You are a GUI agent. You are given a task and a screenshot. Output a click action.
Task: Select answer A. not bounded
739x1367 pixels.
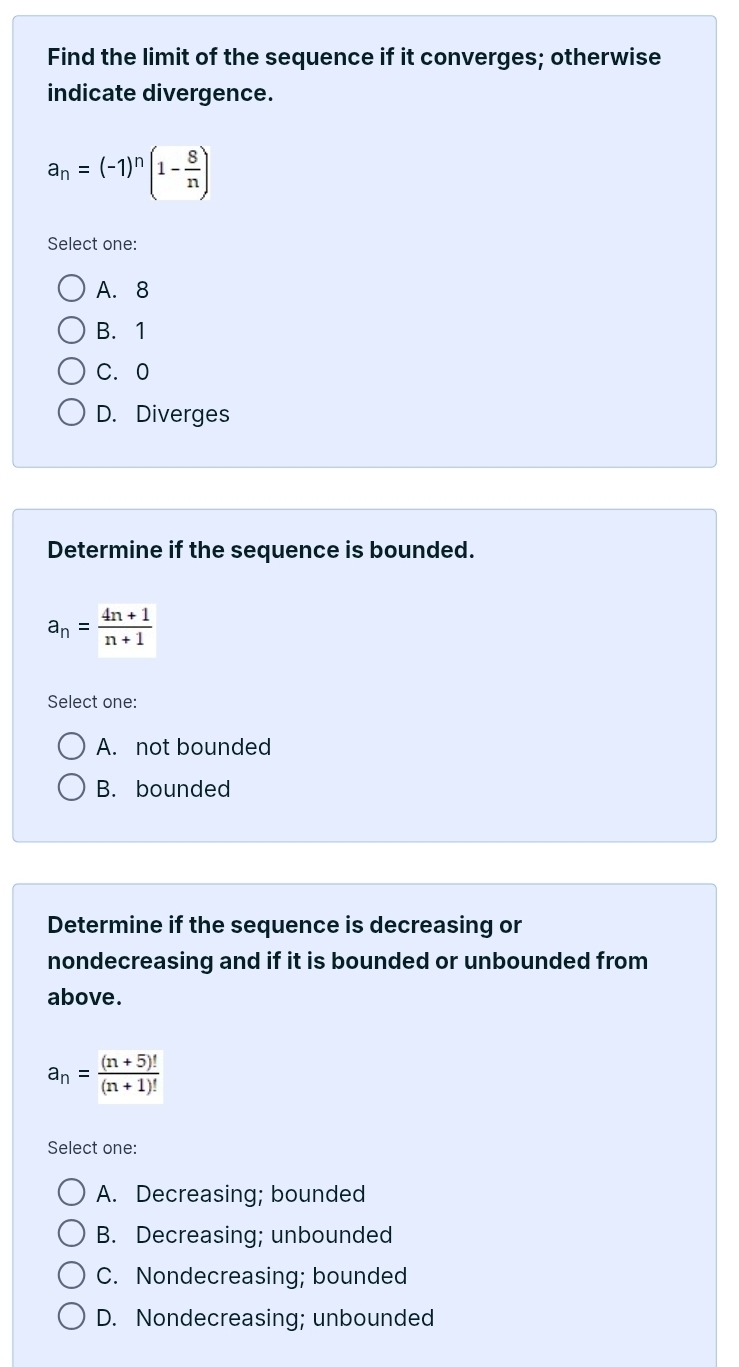[72, 746]
